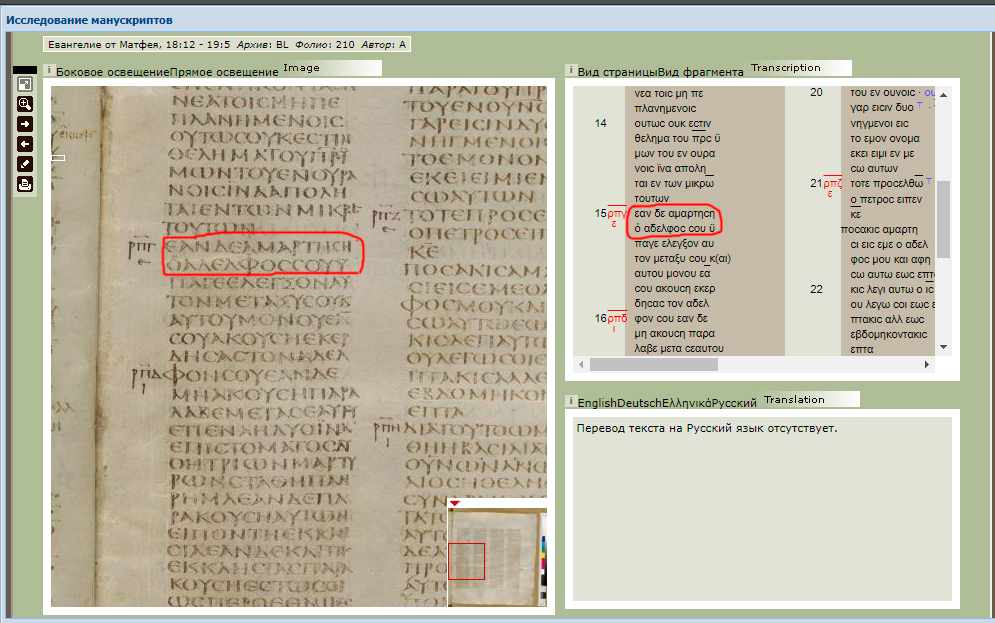Click the red marginal note ρπζ
The height and width of the screenshot is (623, 995).
pyautogui.click(x=833, y=185)
